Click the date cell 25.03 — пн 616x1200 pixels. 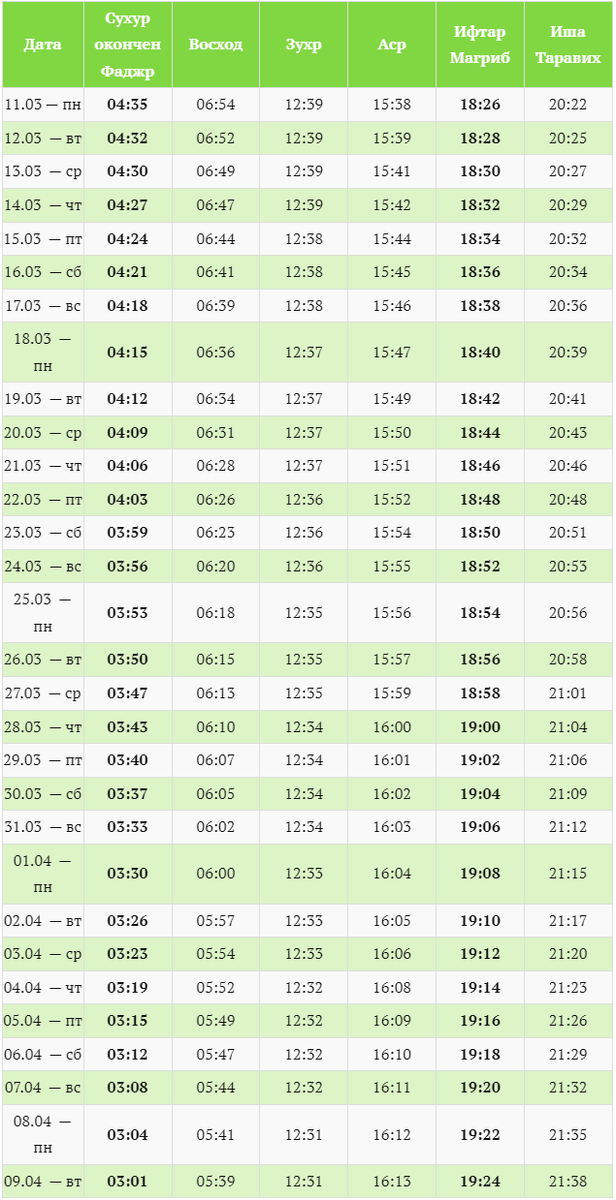click(42, 613)
